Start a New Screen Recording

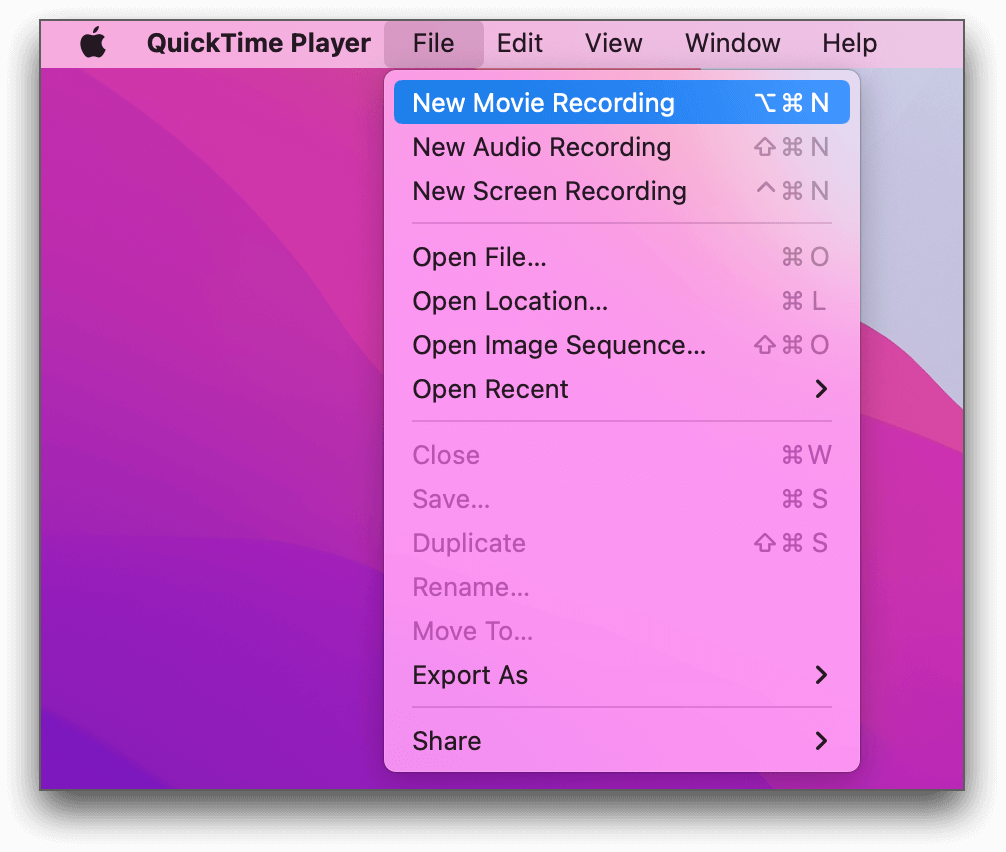549,191
